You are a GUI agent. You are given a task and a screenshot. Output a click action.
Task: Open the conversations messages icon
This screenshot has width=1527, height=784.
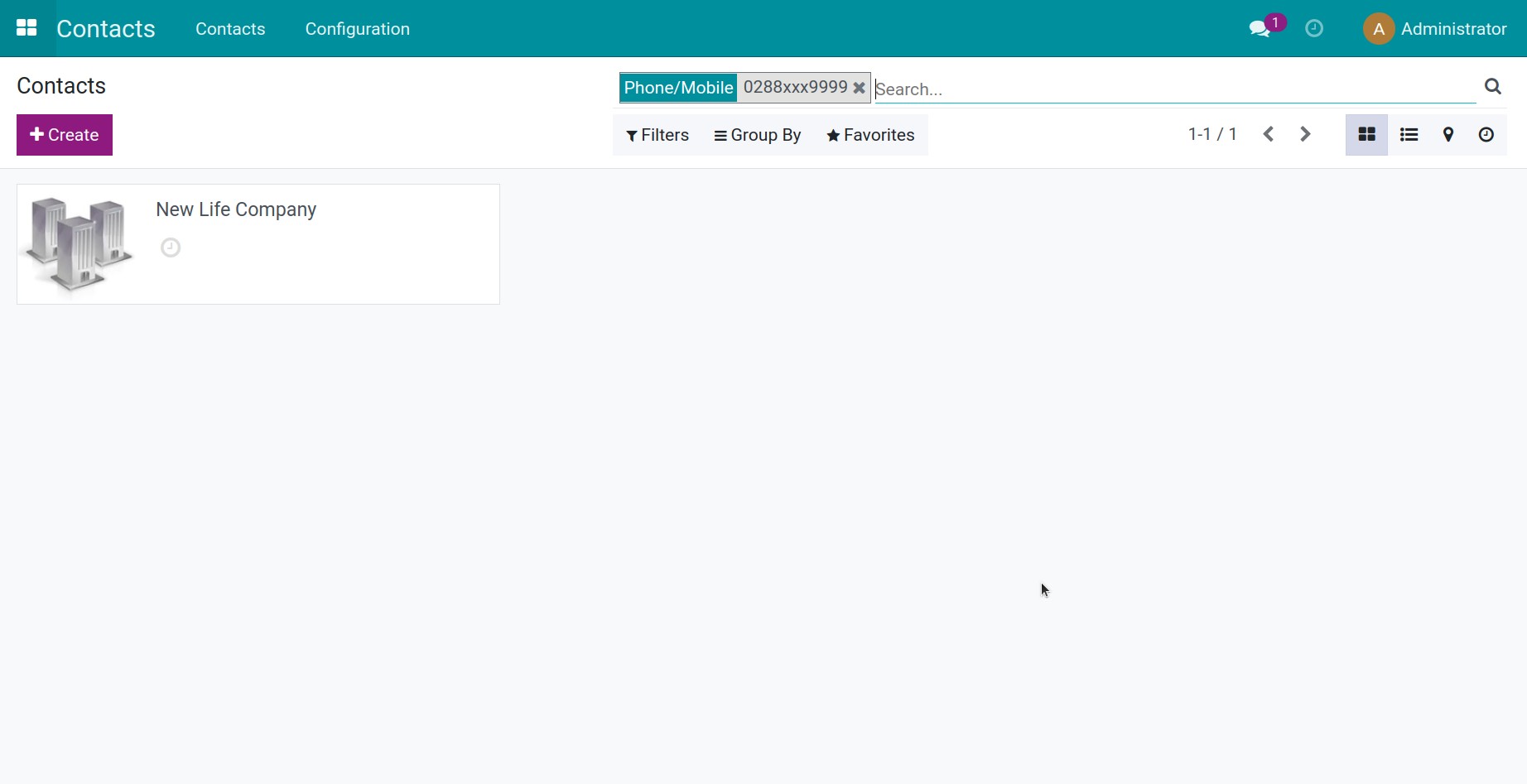[1260, 29]
